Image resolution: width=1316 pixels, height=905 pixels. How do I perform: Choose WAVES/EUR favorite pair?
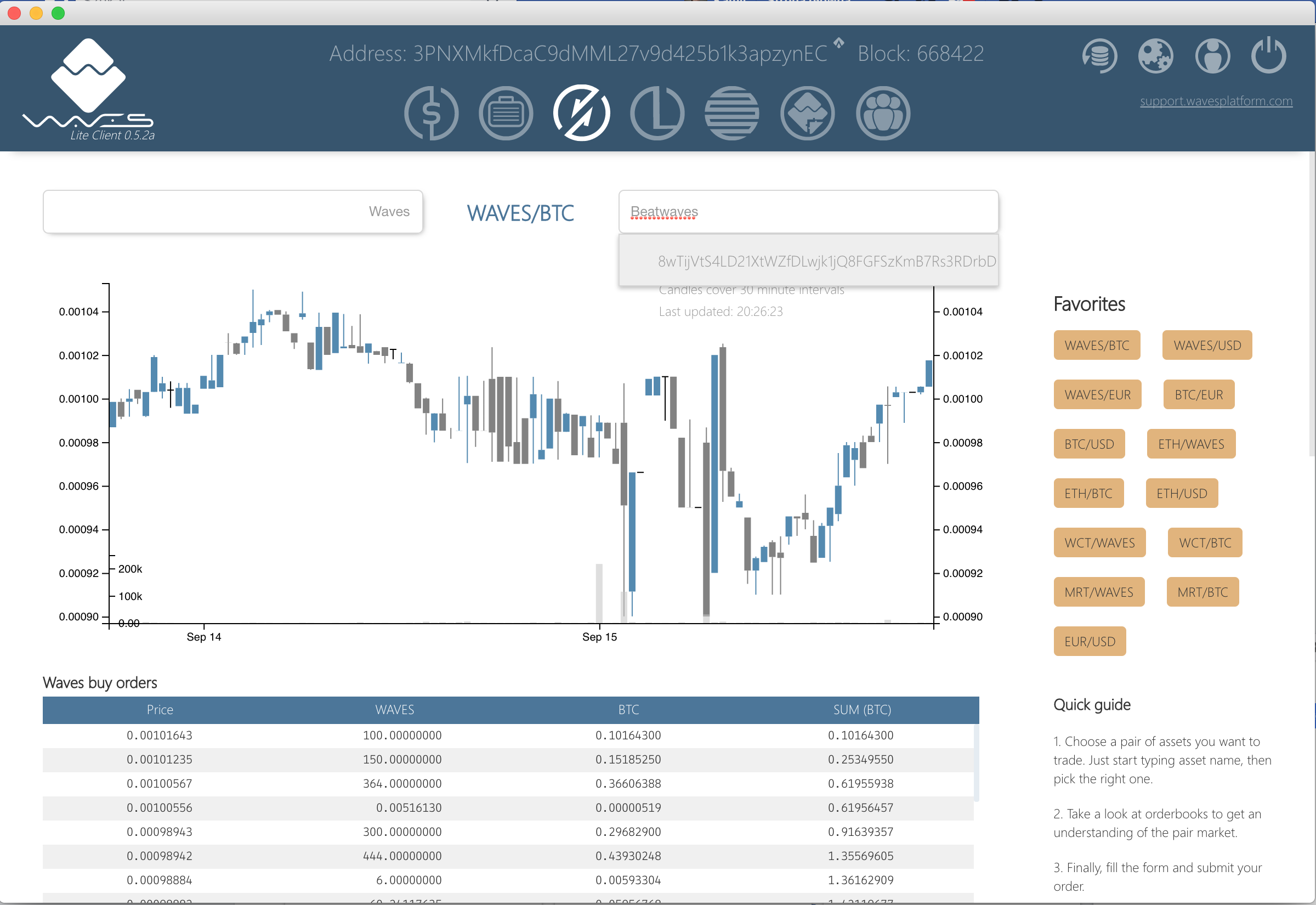1097,394
